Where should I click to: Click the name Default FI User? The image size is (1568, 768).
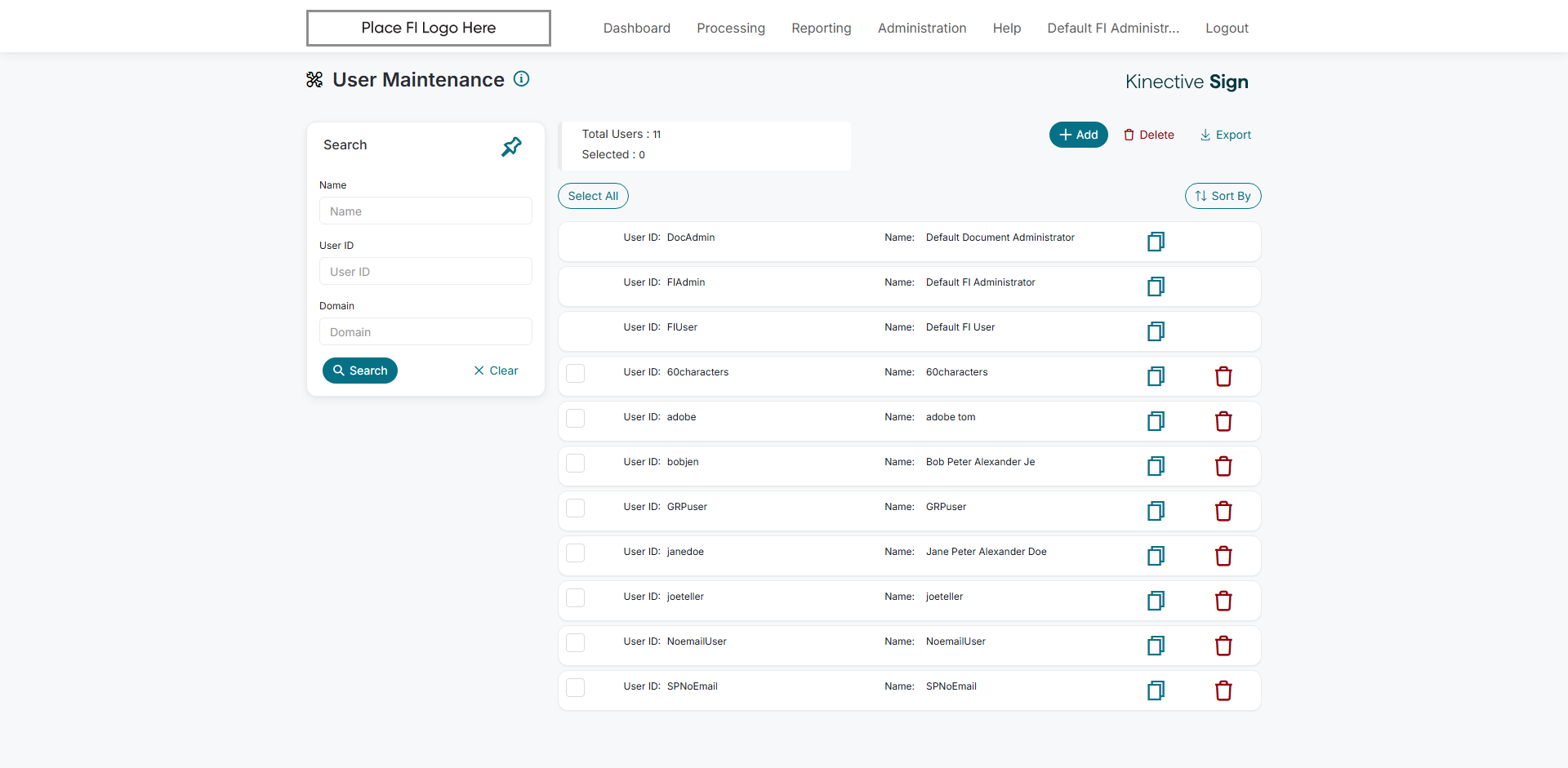click(960, 327)
